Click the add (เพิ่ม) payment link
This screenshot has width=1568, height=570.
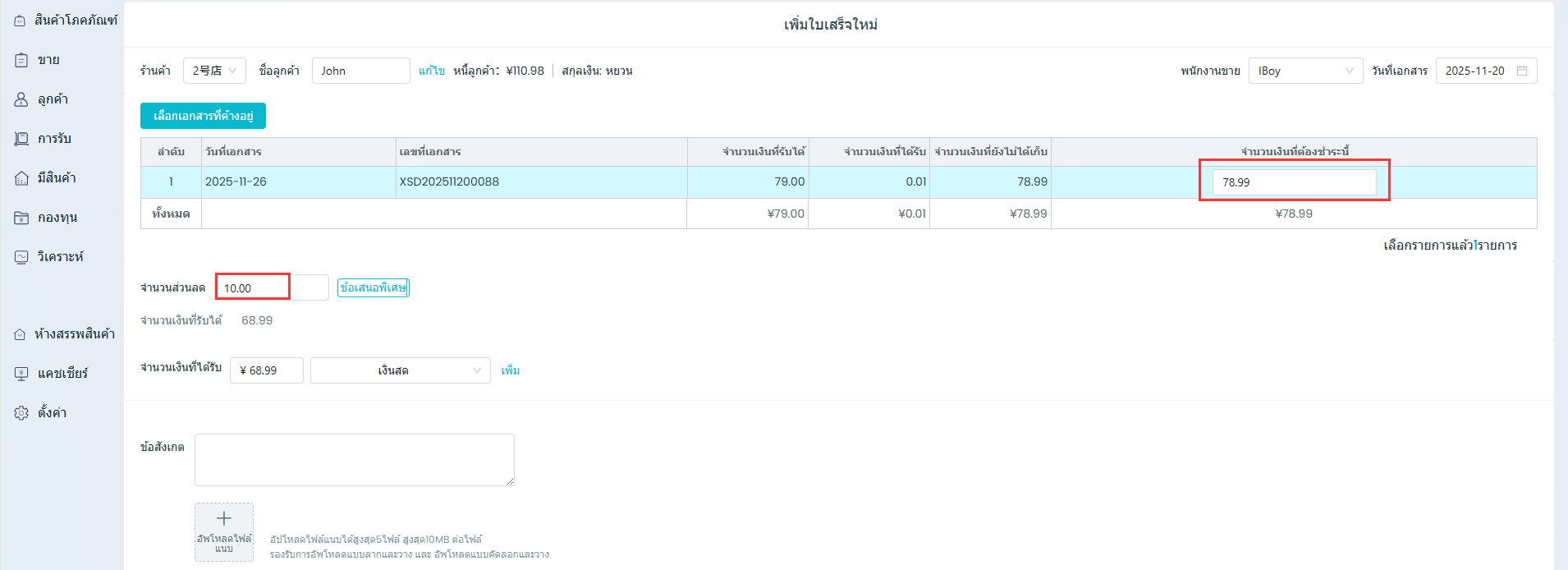(511, 370)
